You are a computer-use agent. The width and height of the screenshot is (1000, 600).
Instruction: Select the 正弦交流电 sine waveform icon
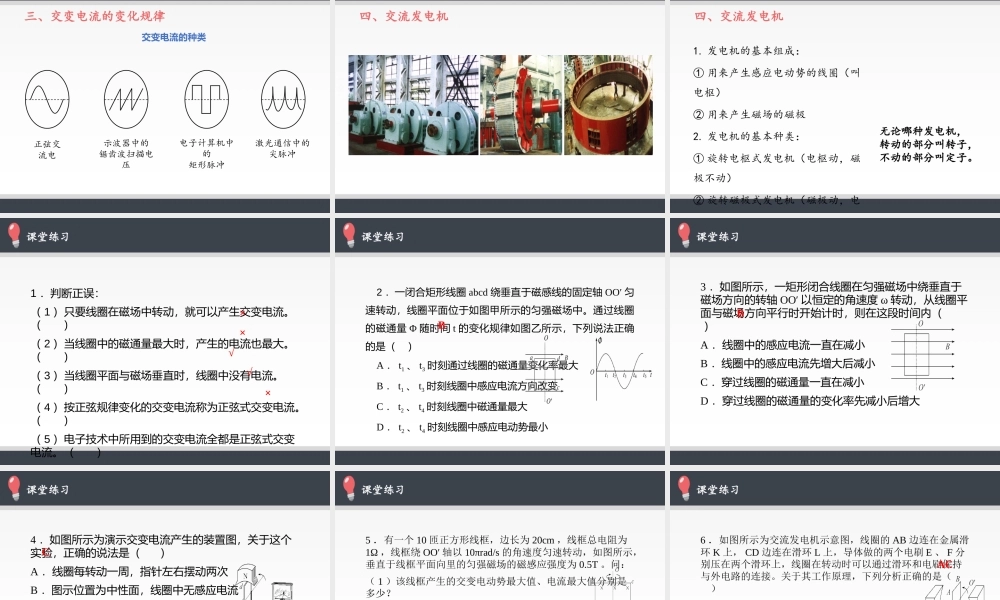coord(47,98)
